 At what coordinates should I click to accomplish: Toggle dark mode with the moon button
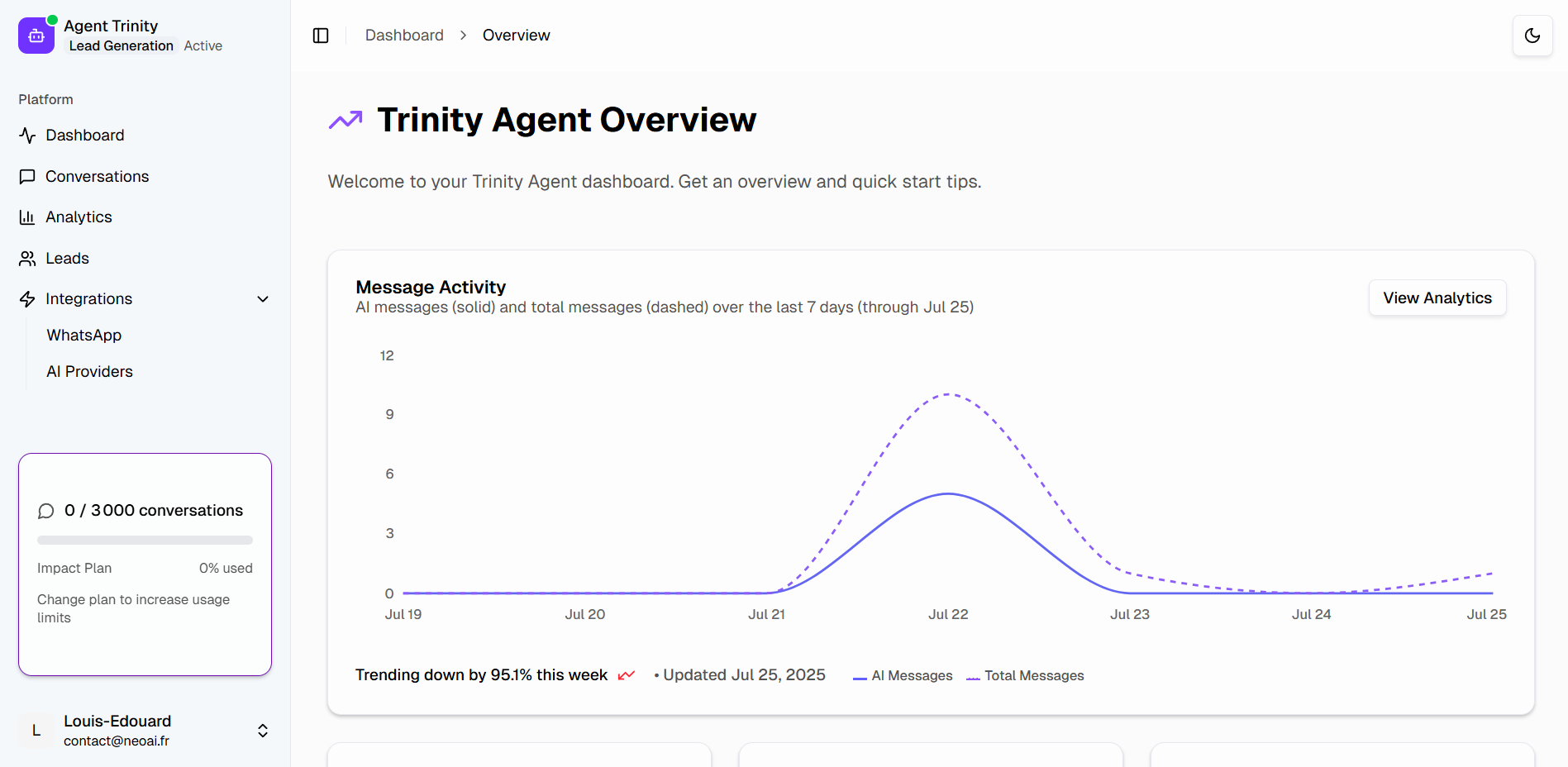click(1532, 36)
